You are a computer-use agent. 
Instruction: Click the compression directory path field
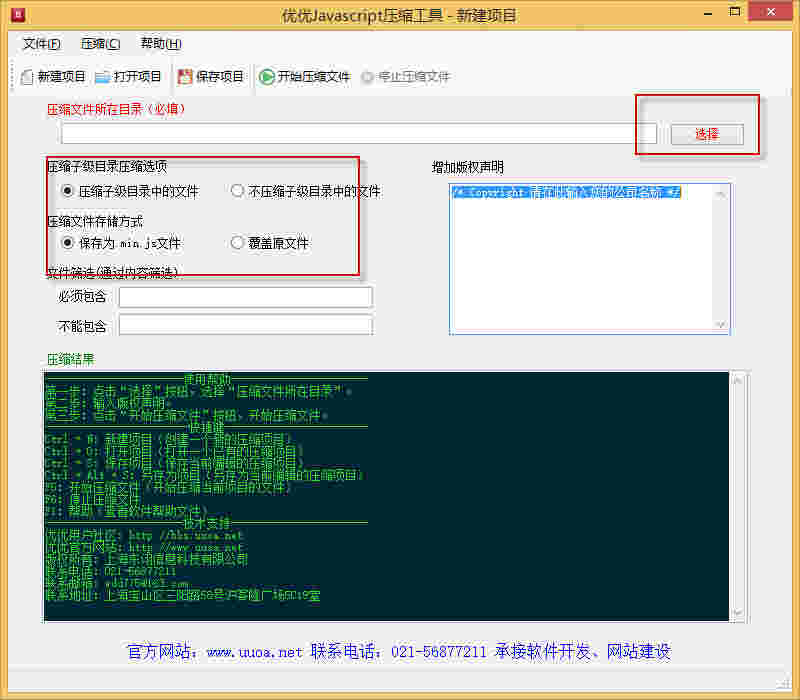coord(350,133)
